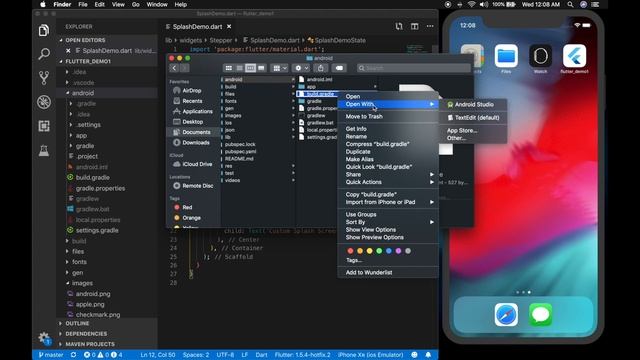Open the Test flask icon
The image size is (640, 360).
pyautogui.click(x=44, y=150)
